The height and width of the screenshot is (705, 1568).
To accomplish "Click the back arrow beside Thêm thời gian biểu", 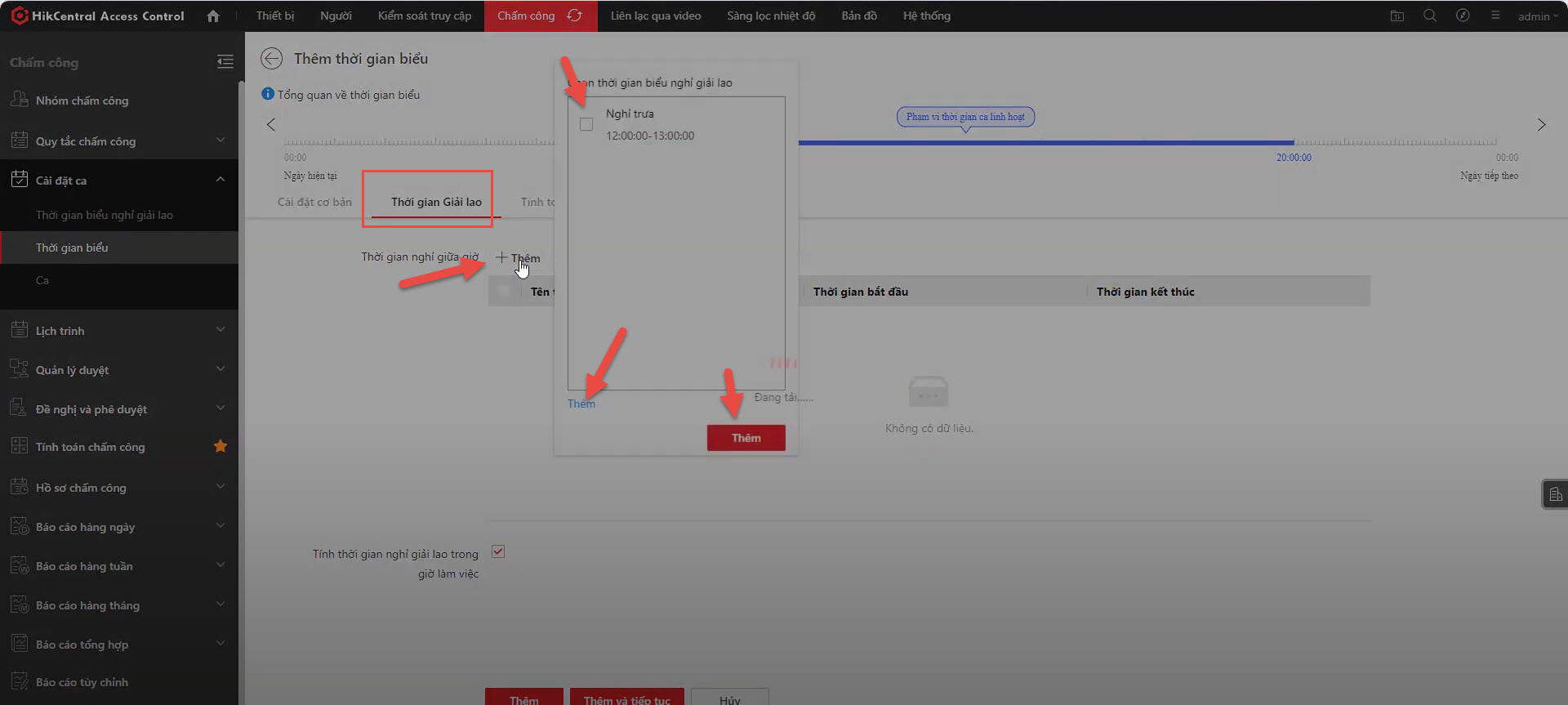I will coord(271,59).
